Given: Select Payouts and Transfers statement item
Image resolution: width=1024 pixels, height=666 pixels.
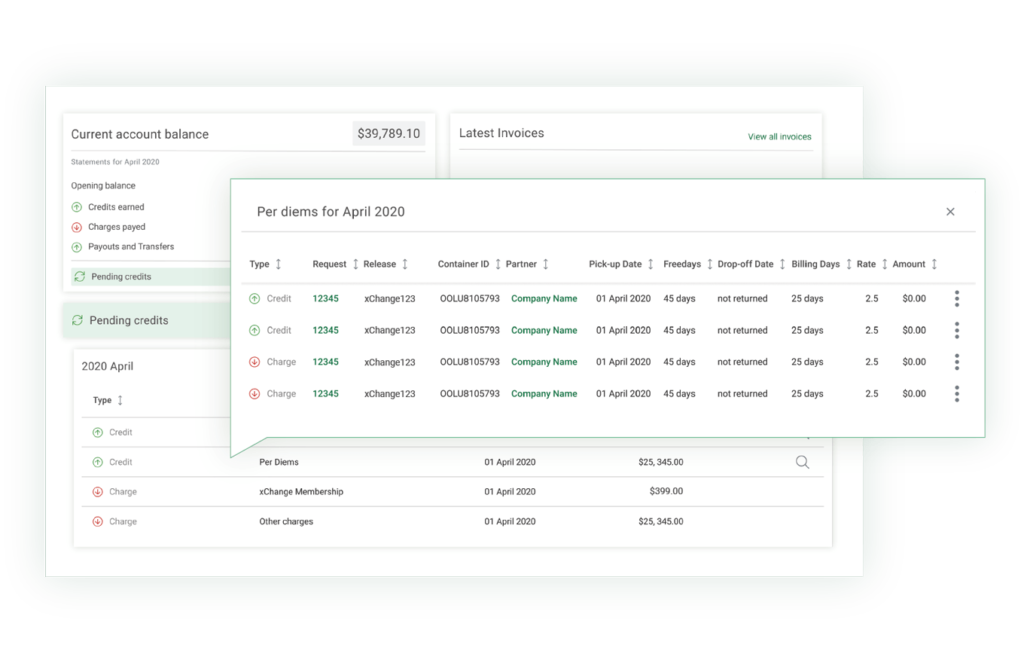Looking at the screenshot, I should point(131,247).
